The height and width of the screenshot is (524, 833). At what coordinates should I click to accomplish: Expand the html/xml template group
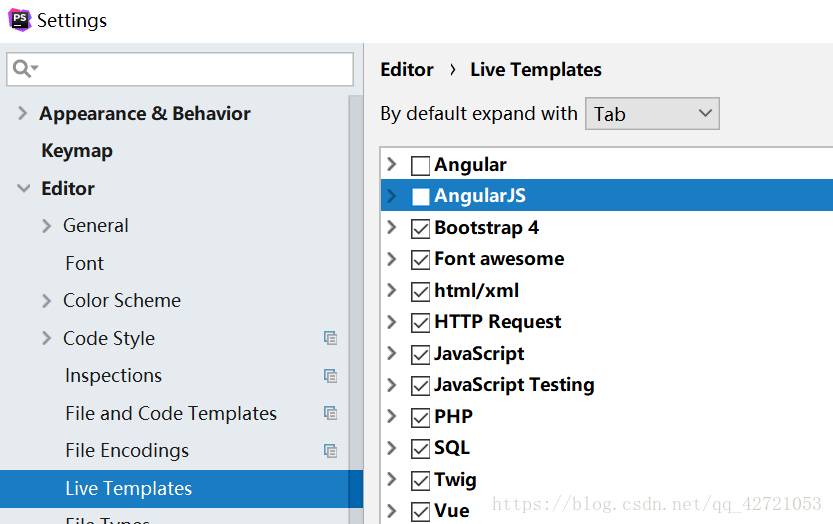(392, 290)
